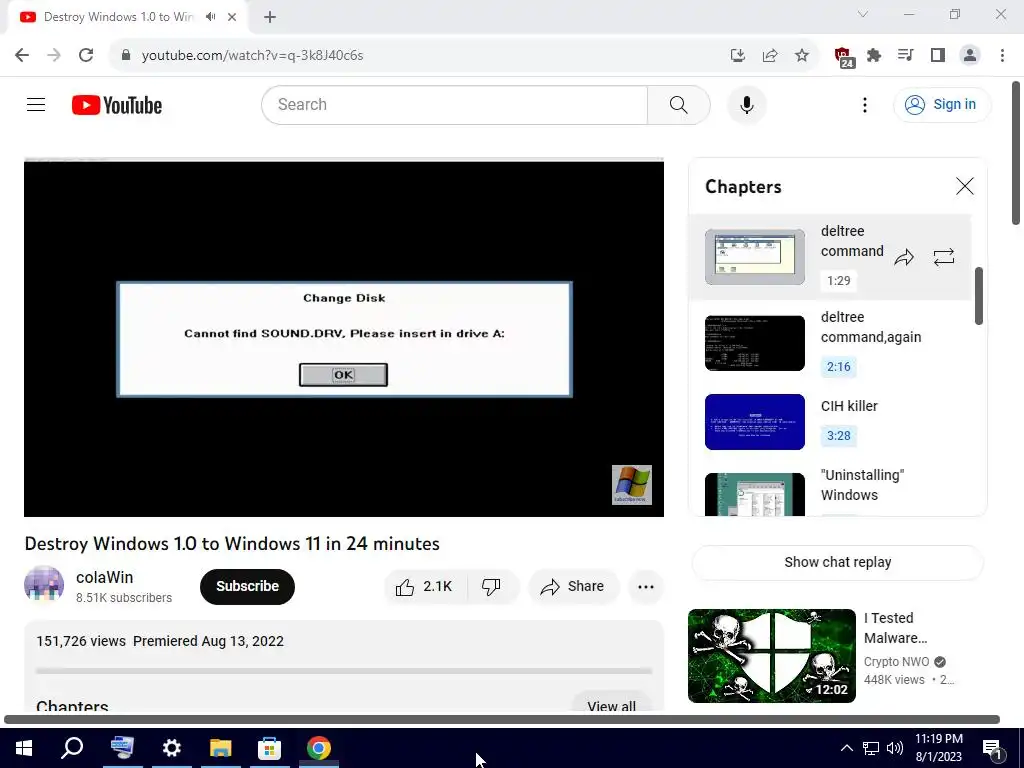
Task: Jump to chapter timestamp 3:28
Action: coord(839,436)
